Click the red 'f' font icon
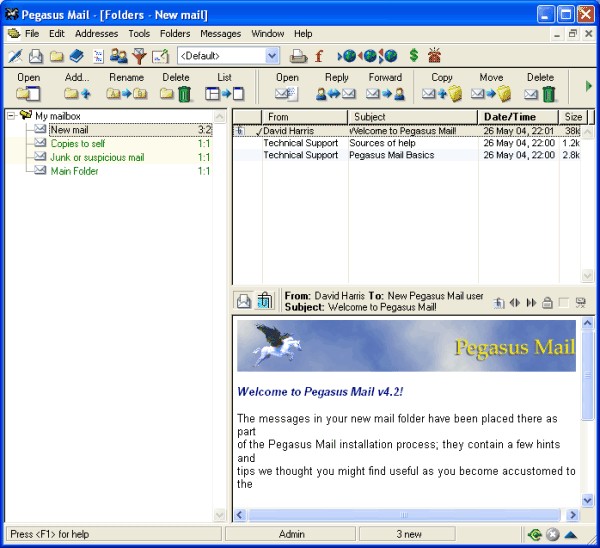Screen dimensions: 600x548 click(319, 56)
